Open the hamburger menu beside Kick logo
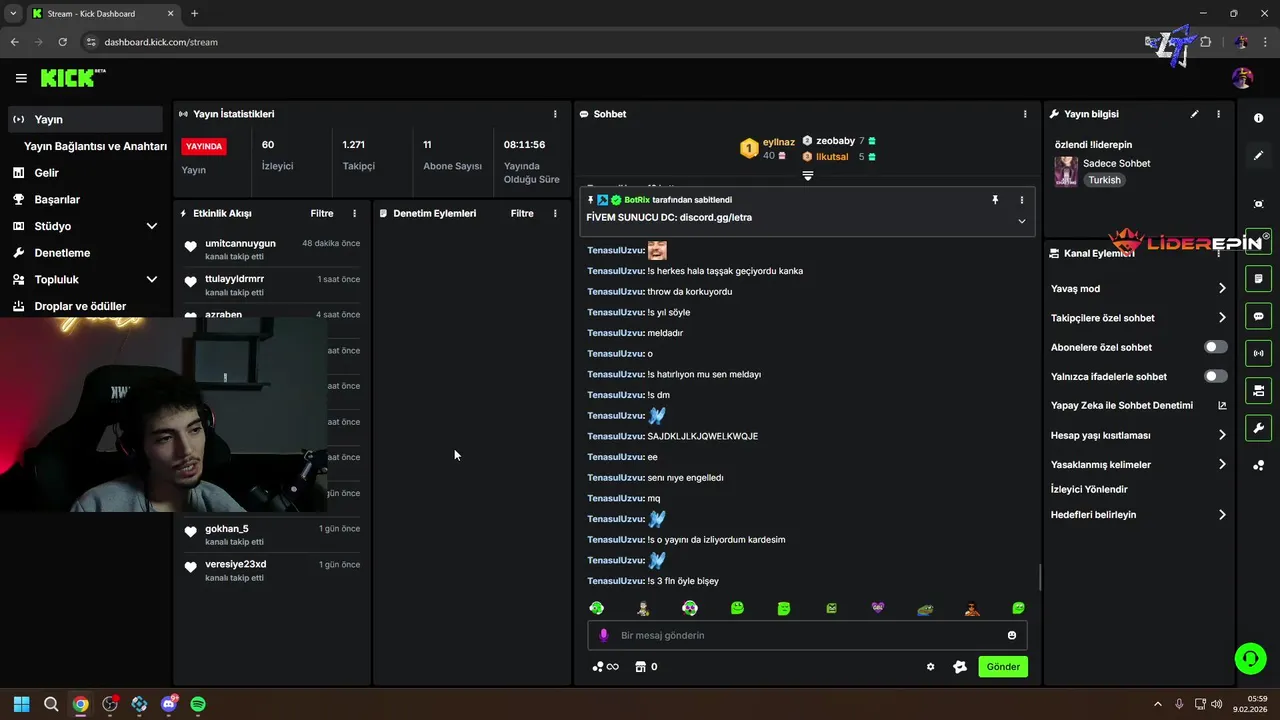The width and height of the screenshot is (1280, 720). [21, 78]
